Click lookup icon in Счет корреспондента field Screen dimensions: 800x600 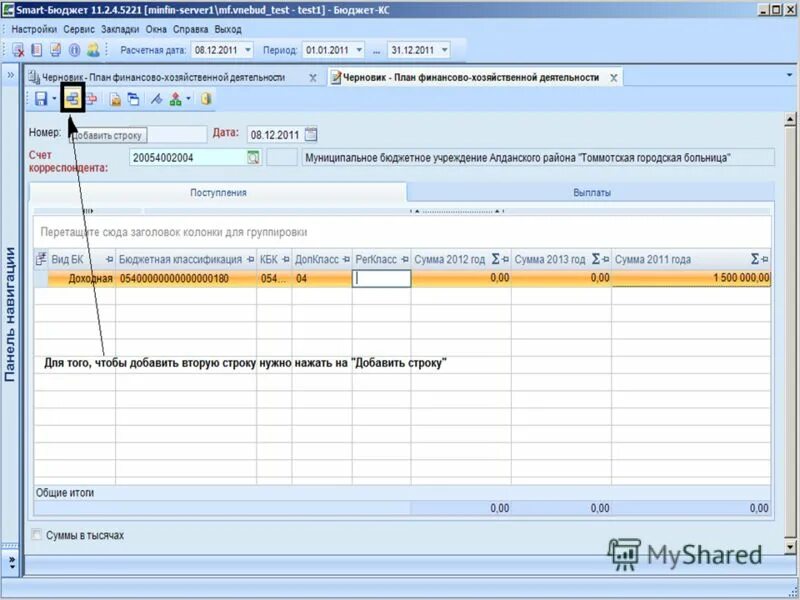pos(253,158)
